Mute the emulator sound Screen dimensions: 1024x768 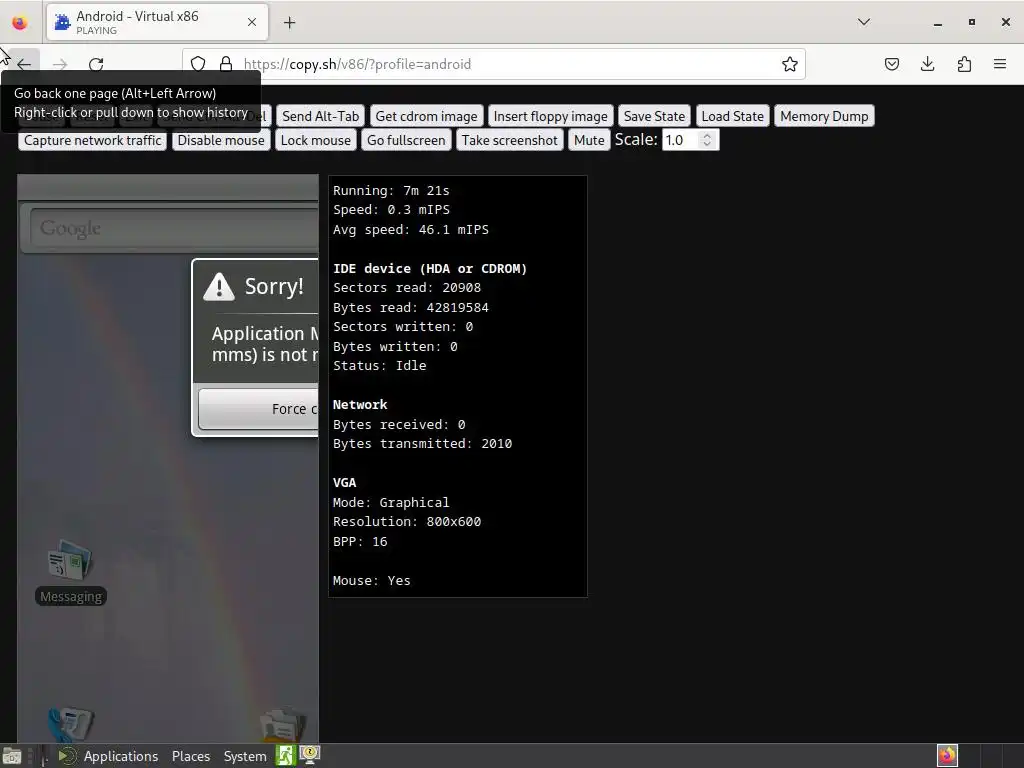pos(589,140)
